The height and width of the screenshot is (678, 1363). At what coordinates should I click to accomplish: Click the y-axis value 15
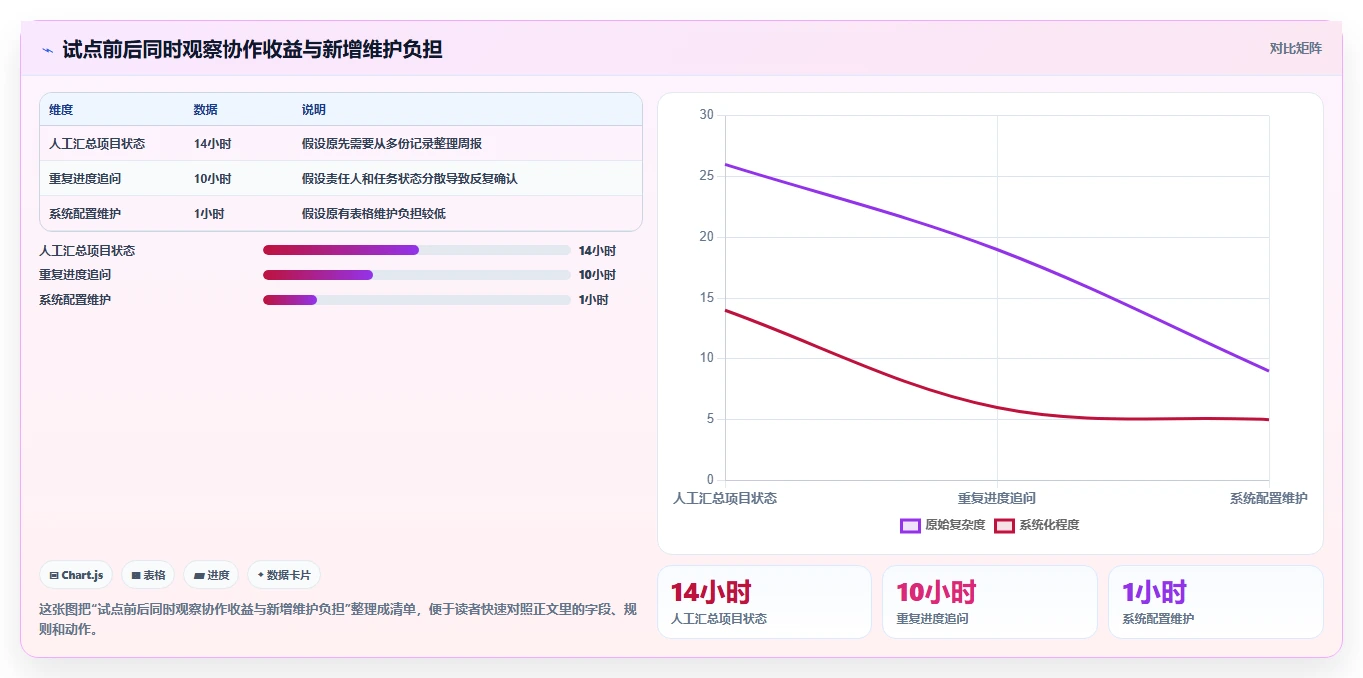tap(706, 298)
